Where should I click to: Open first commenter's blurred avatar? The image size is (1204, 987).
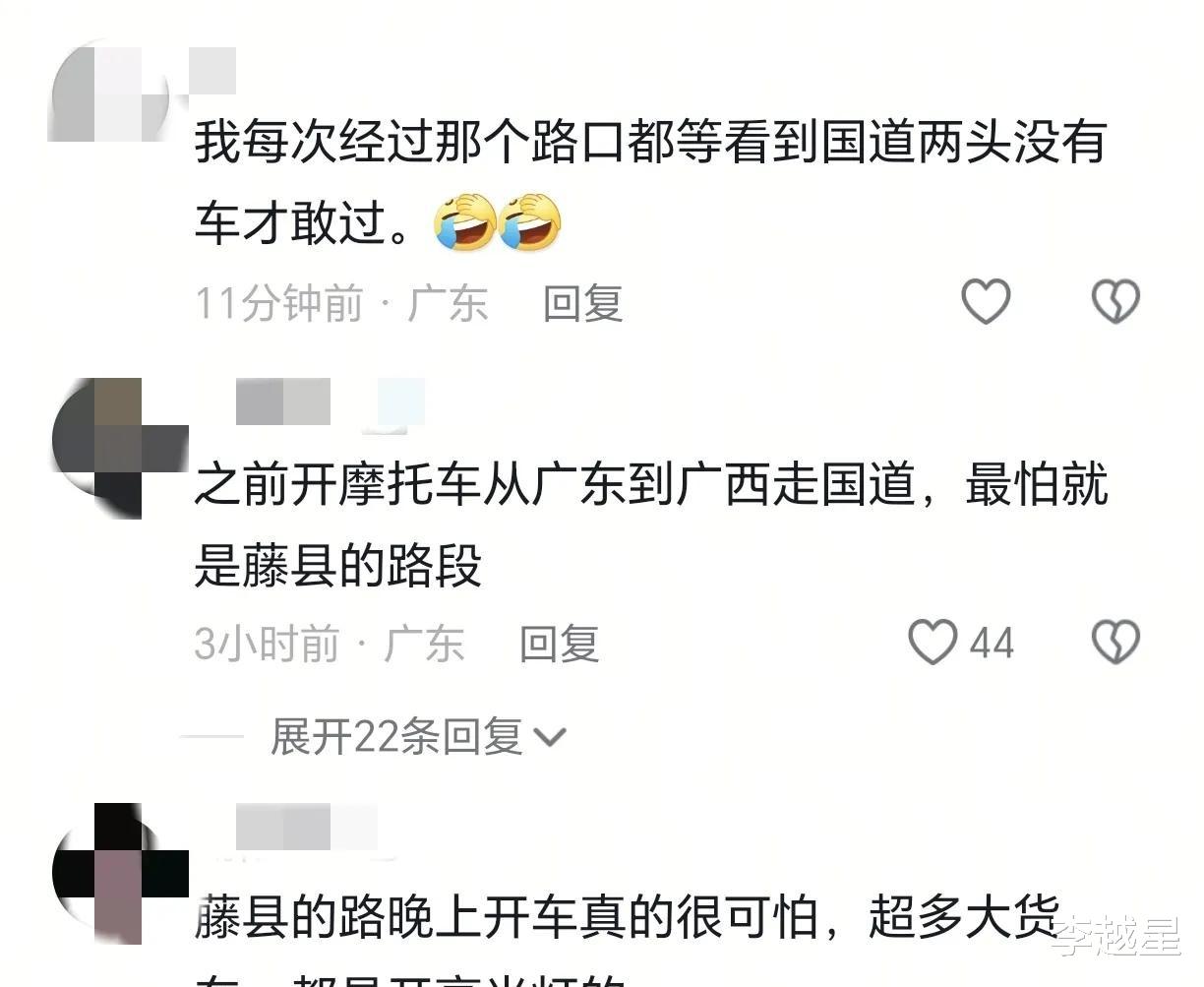point(107,95)
